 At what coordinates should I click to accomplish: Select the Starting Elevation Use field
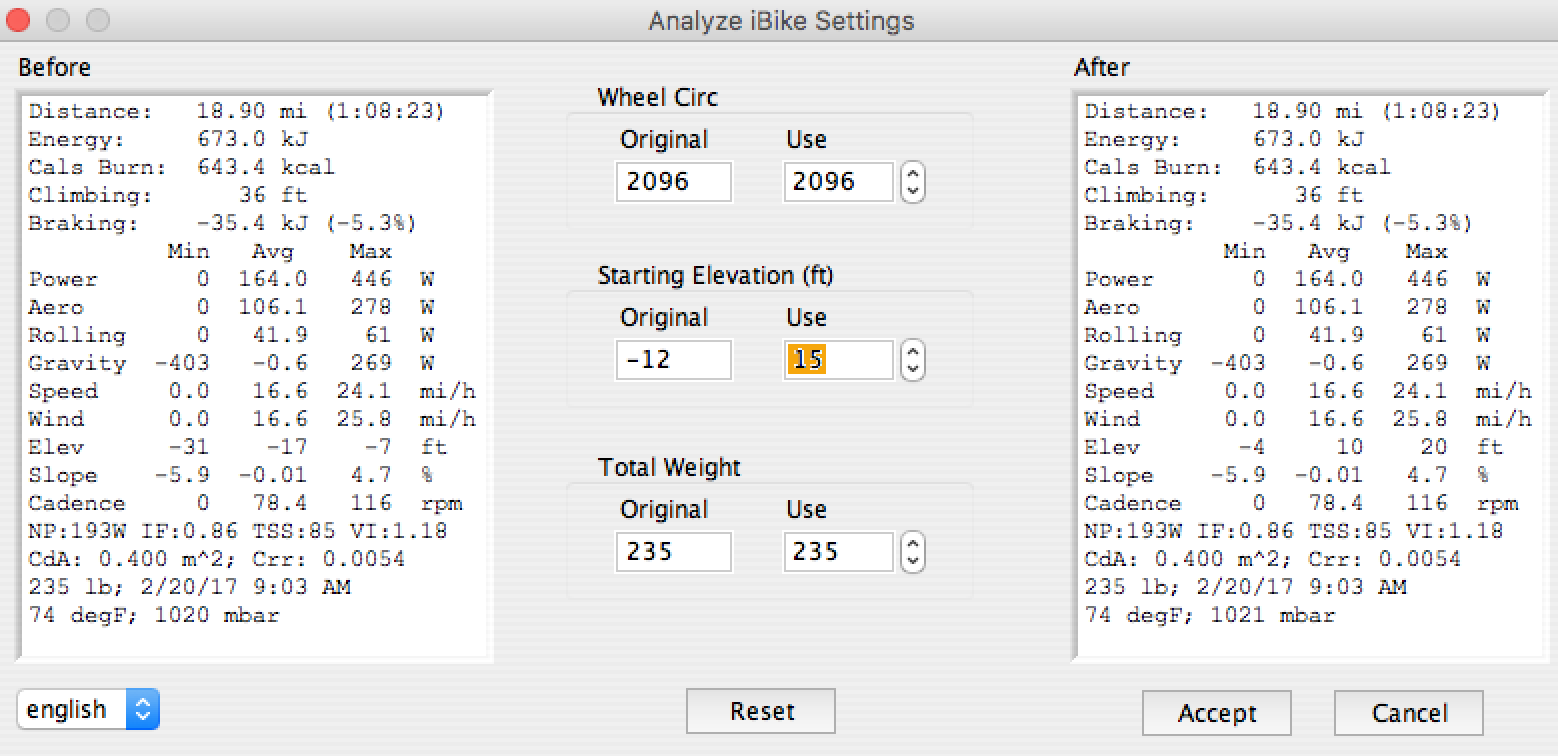[838, 360]
